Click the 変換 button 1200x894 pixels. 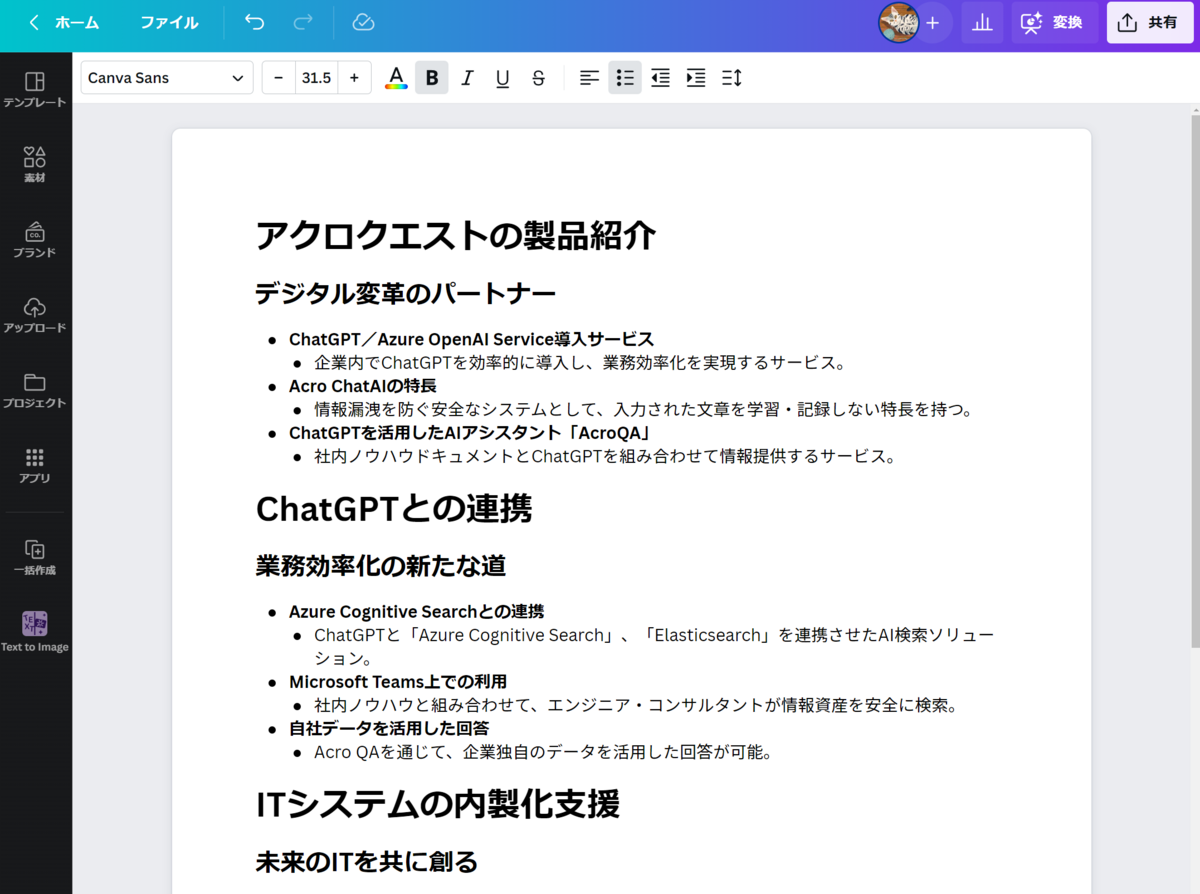click(x=1054, y=22)
